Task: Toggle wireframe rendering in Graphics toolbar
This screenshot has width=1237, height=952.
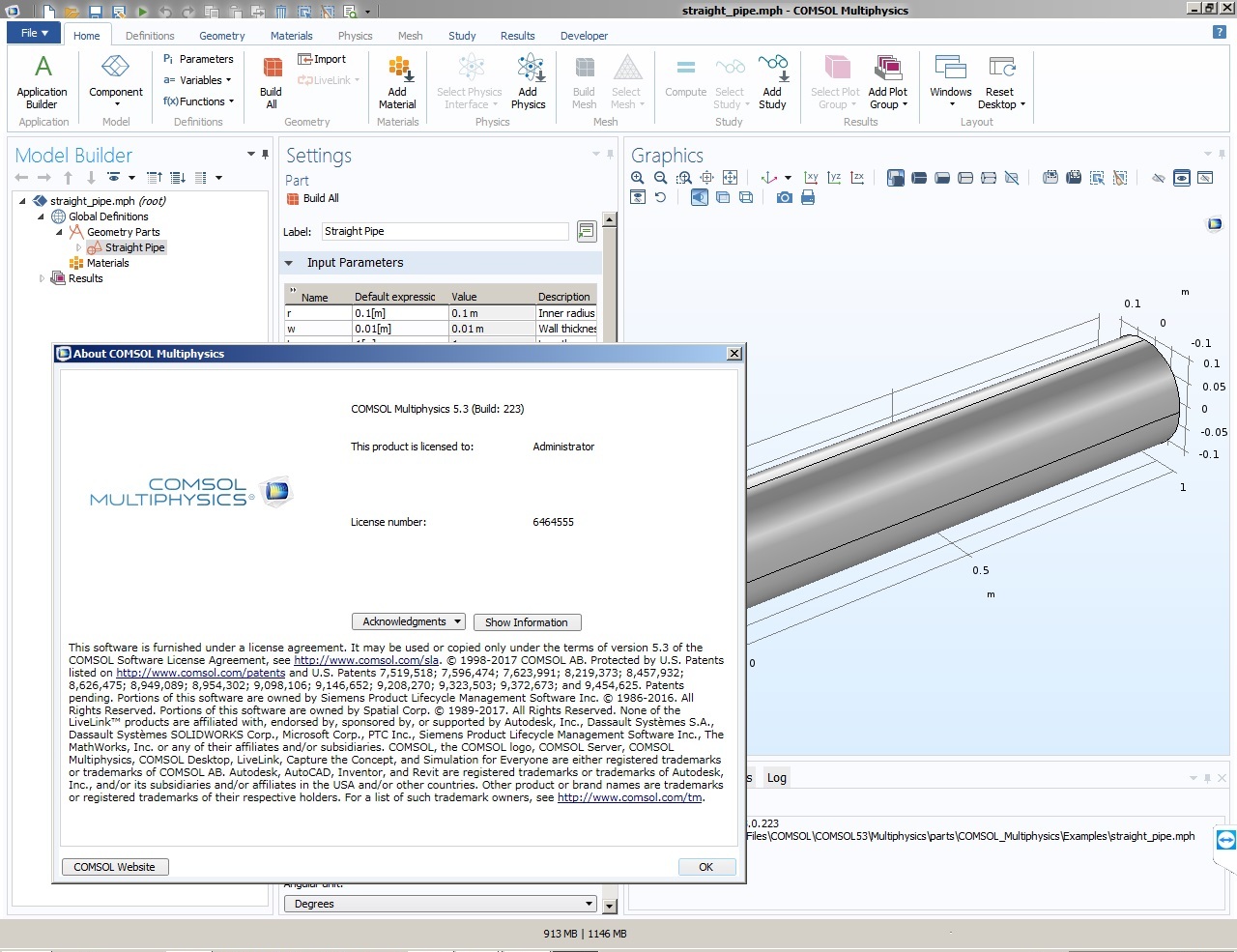Action: [745, 197]
